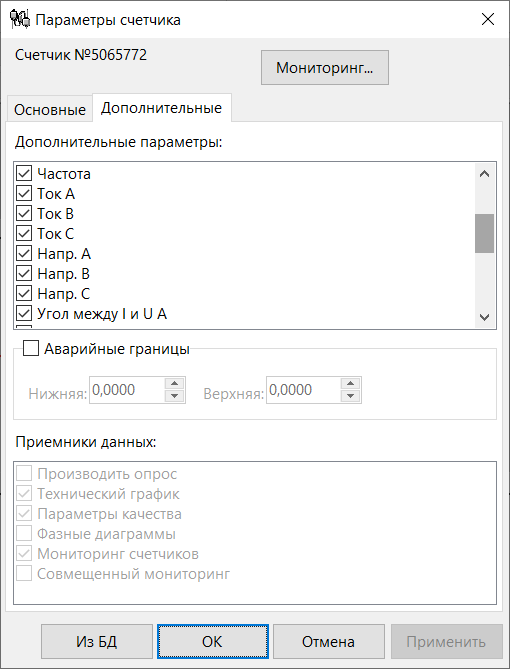The width and height of the screenshot is (510, 669).
Task: Click the Из БД button
Action: click(97, 642)
